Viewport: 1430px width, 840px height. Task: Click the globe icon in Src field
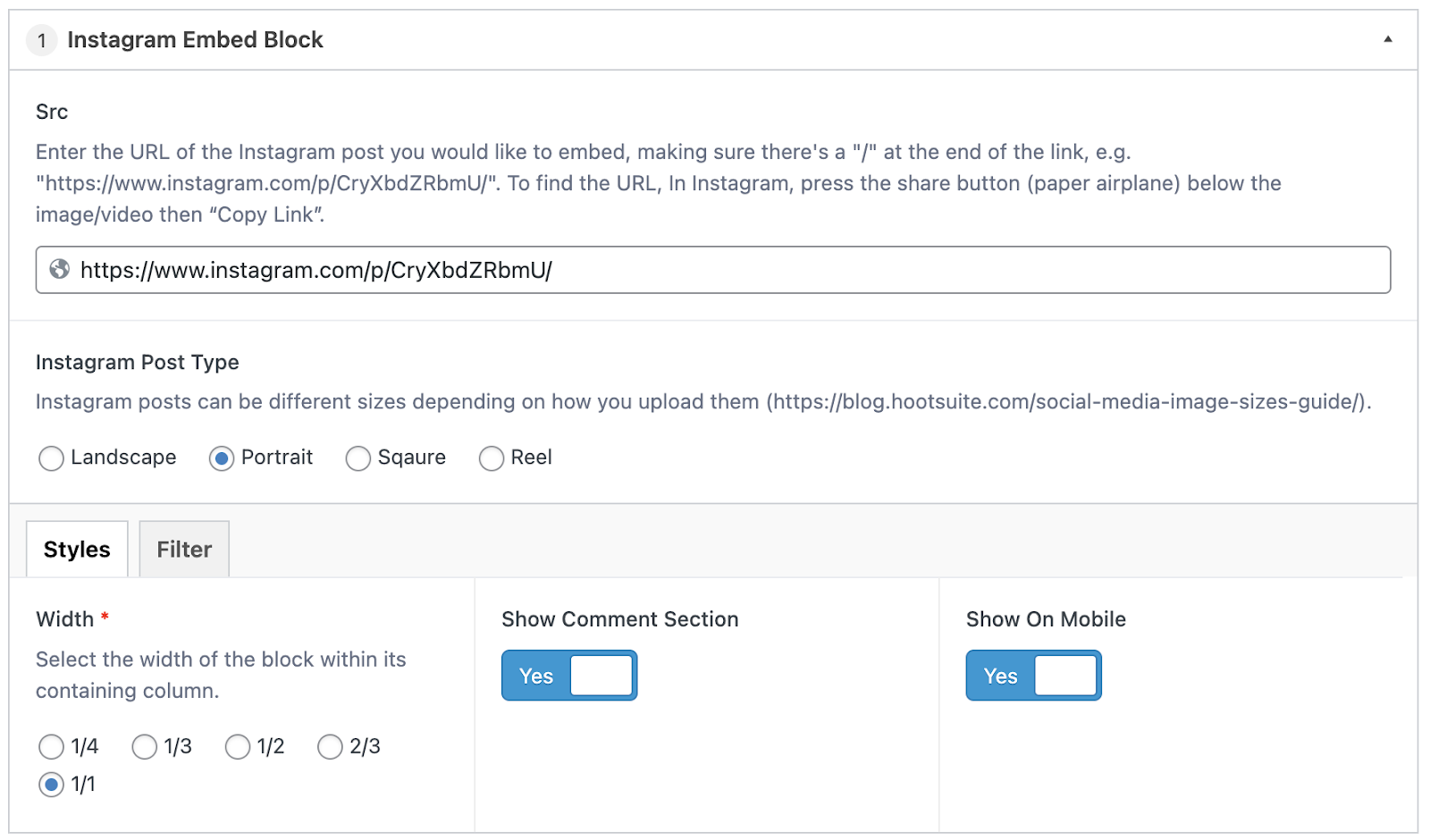coord(59,269)
